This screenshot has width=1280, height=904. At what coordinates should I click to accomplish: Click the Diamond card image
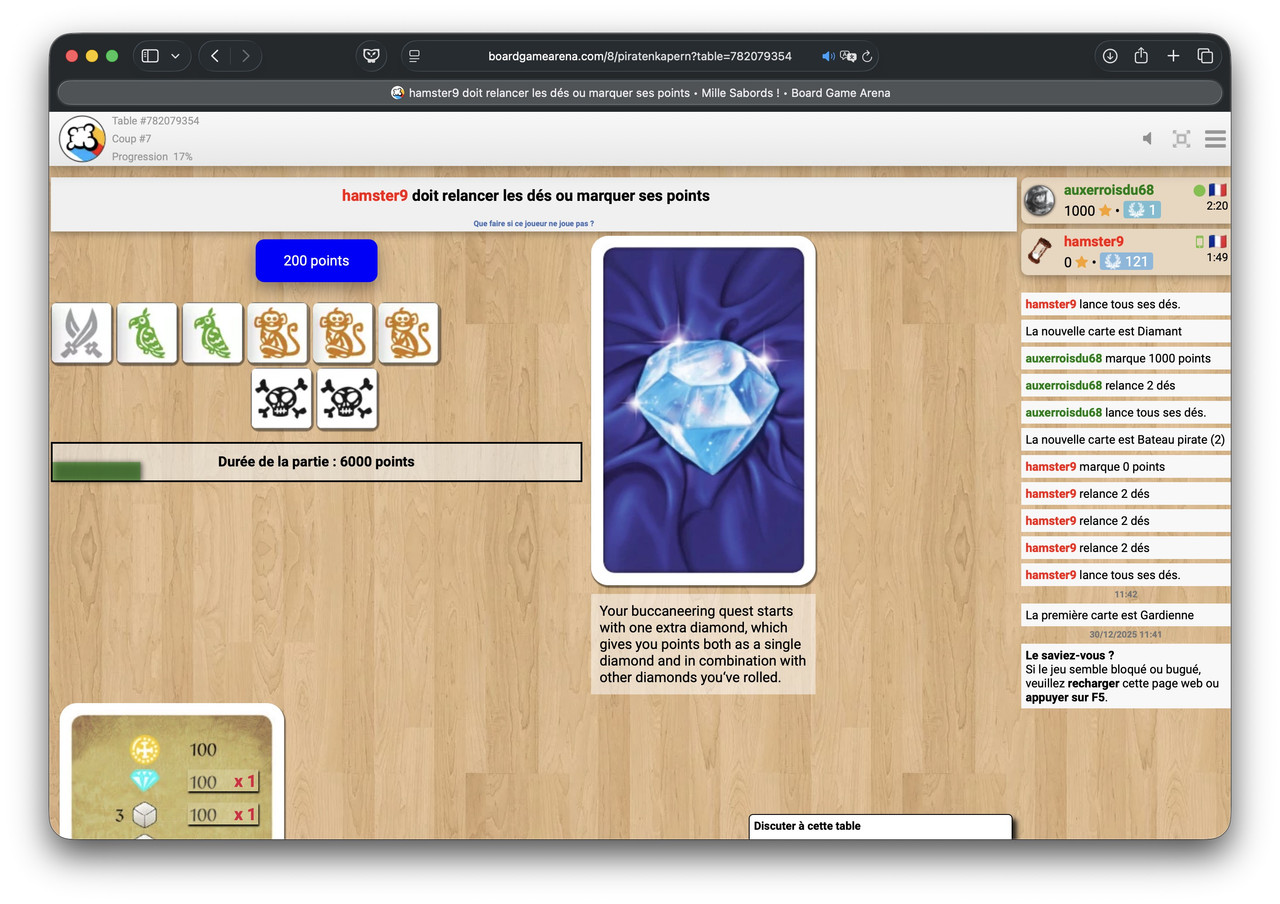pyautogui.click(x=704, y=410)
